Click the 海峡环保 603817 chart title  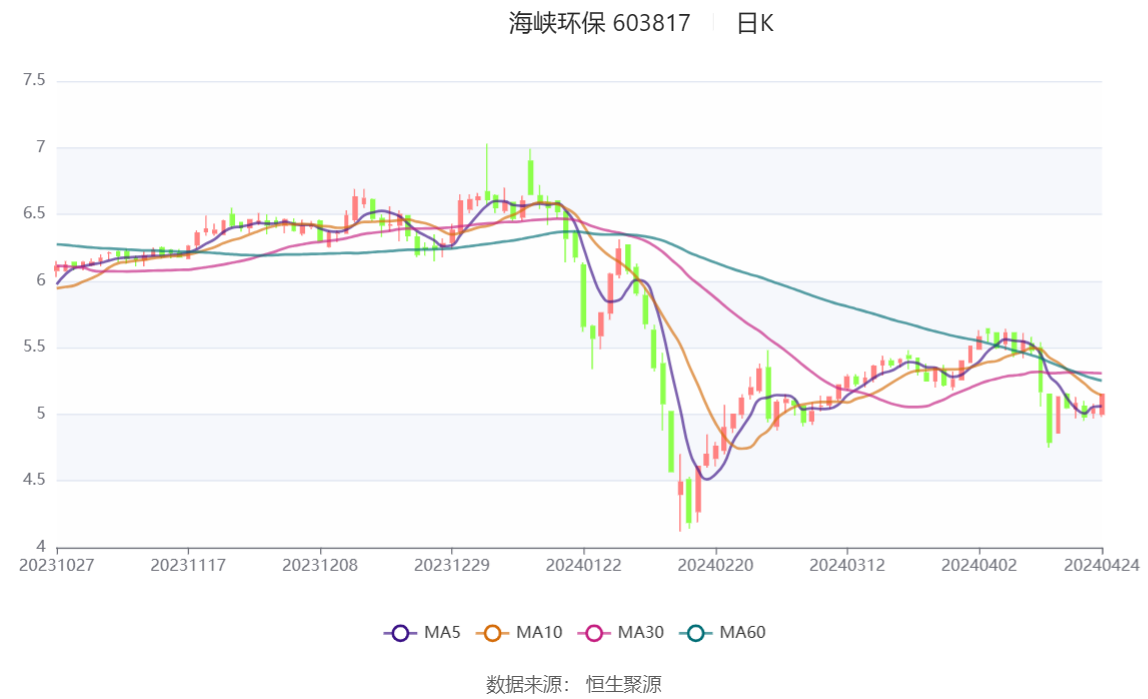point(599,23)
